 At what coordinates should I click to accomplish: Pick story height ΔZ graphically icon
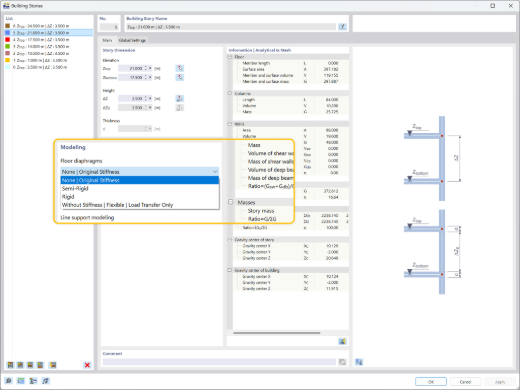[180, 99]
